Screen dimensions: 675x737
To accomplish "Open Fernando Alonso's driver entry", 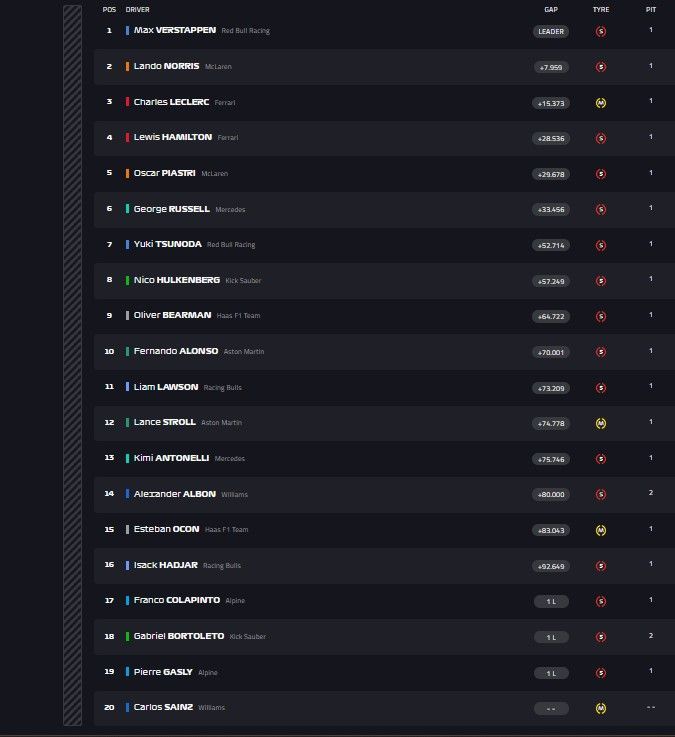I will 176,351.
